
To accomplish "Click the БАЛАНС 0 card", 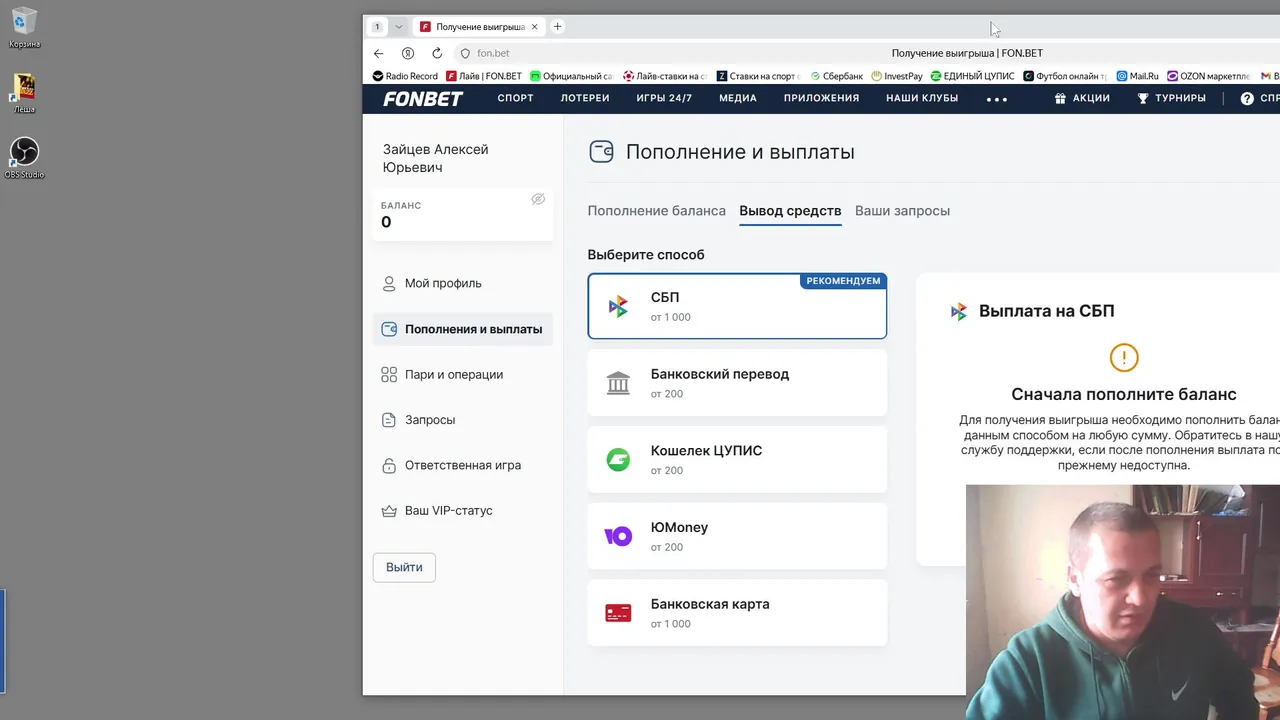I will tap(463, 215).
